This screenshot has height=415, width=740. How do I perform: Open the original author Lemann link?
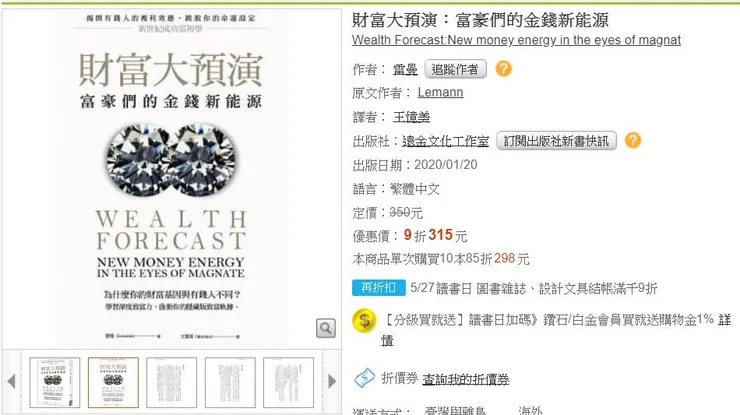(440, 92)
